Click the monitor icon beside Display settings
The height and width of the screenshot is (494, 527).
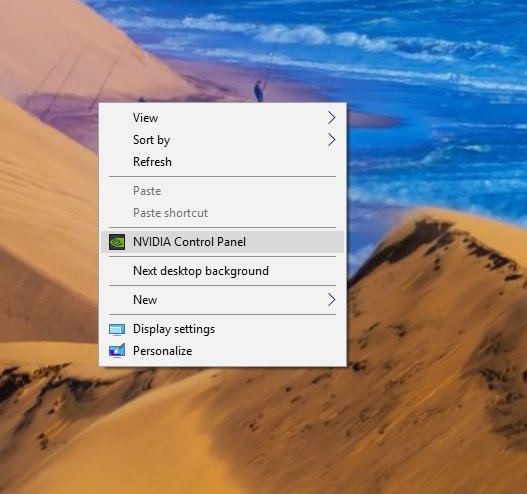click(117, 329)
